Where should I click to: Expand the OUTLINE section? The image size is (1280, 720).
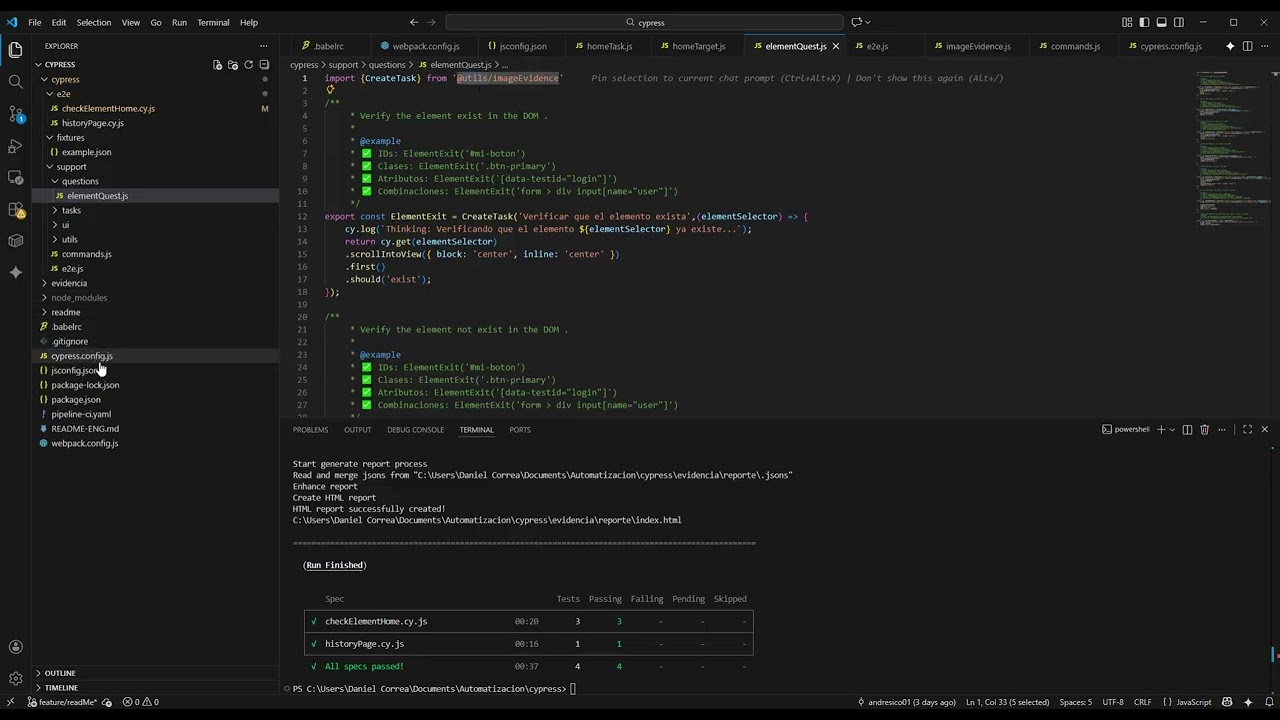[60, 673]
